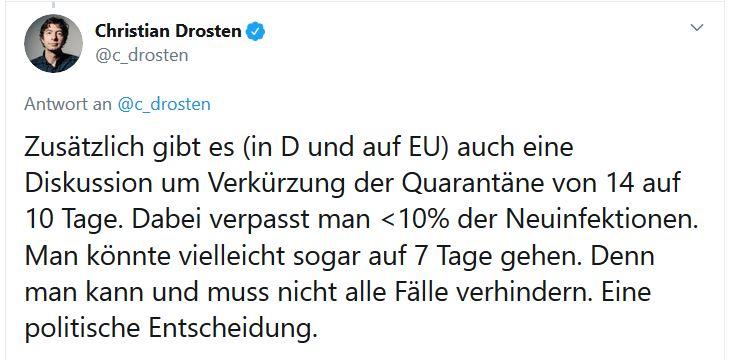730x360 pixels.
Task: Click the word 'Verkürzung' in the tweet
Action: 274,185
